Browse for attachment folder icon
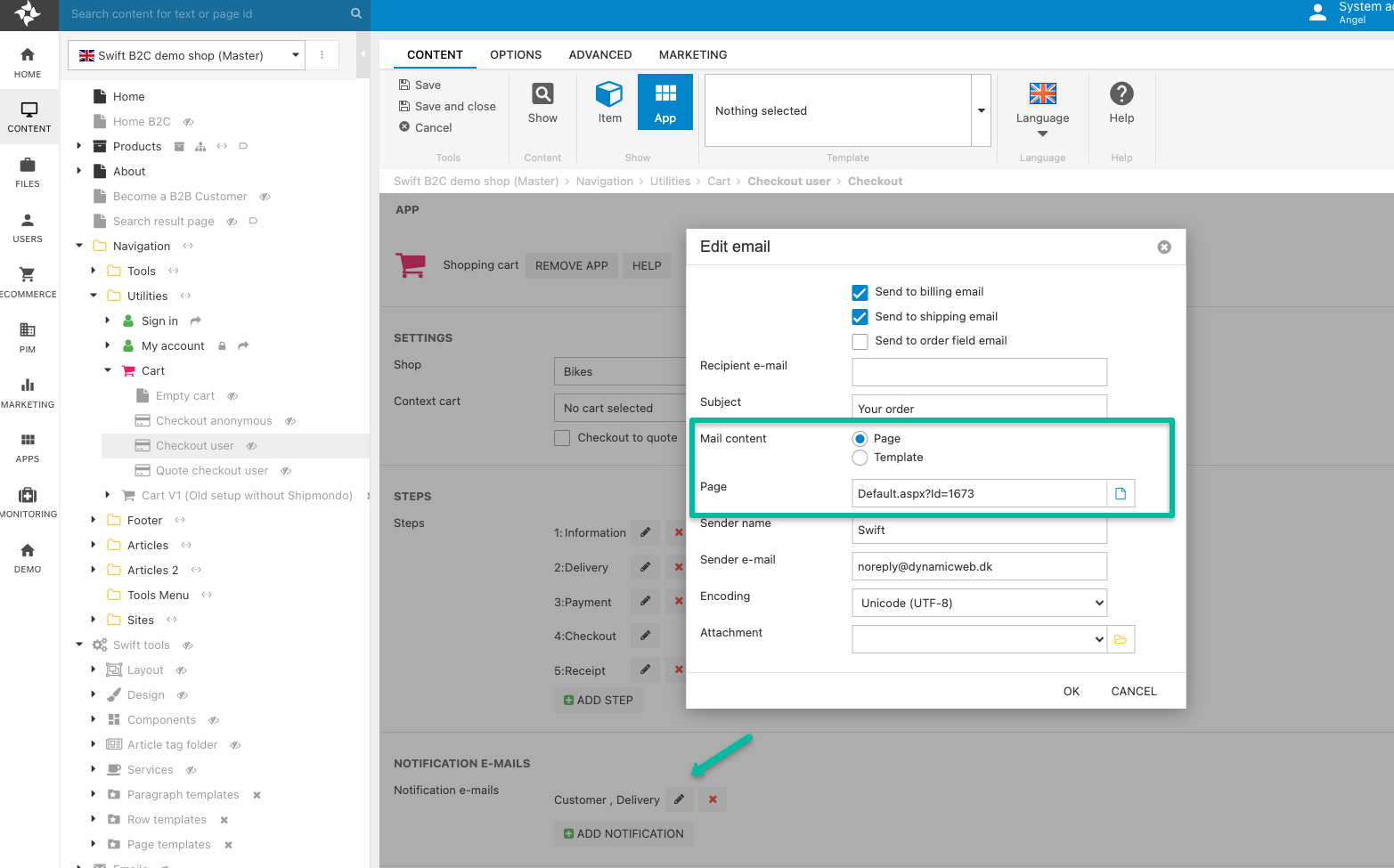1394x868 pixels. click(x=1121, y=639)
